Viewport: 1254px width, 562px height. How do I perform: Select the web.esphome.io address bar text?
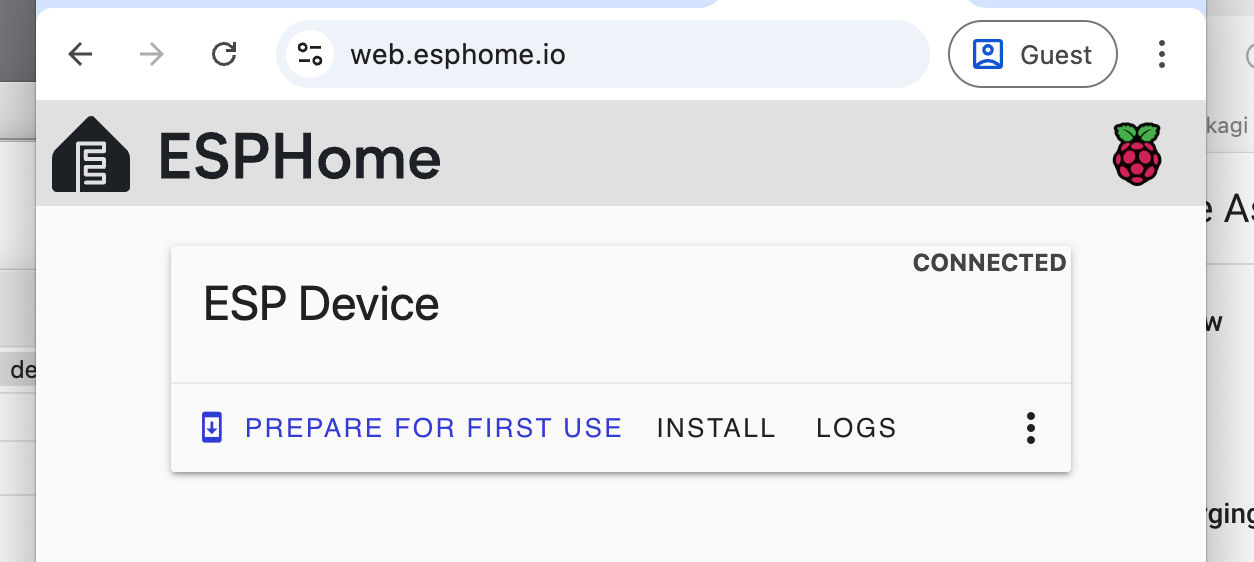click(x=458, y=54)
